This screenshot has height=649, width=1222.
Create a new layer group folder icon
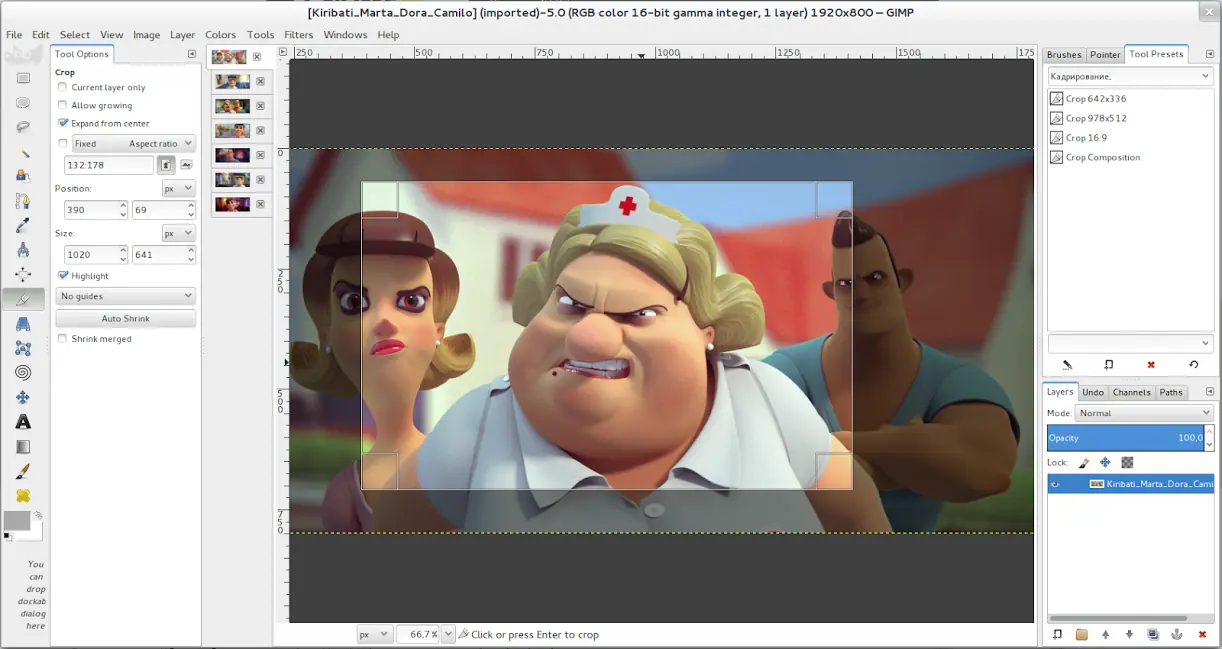tap(1082, 634)
